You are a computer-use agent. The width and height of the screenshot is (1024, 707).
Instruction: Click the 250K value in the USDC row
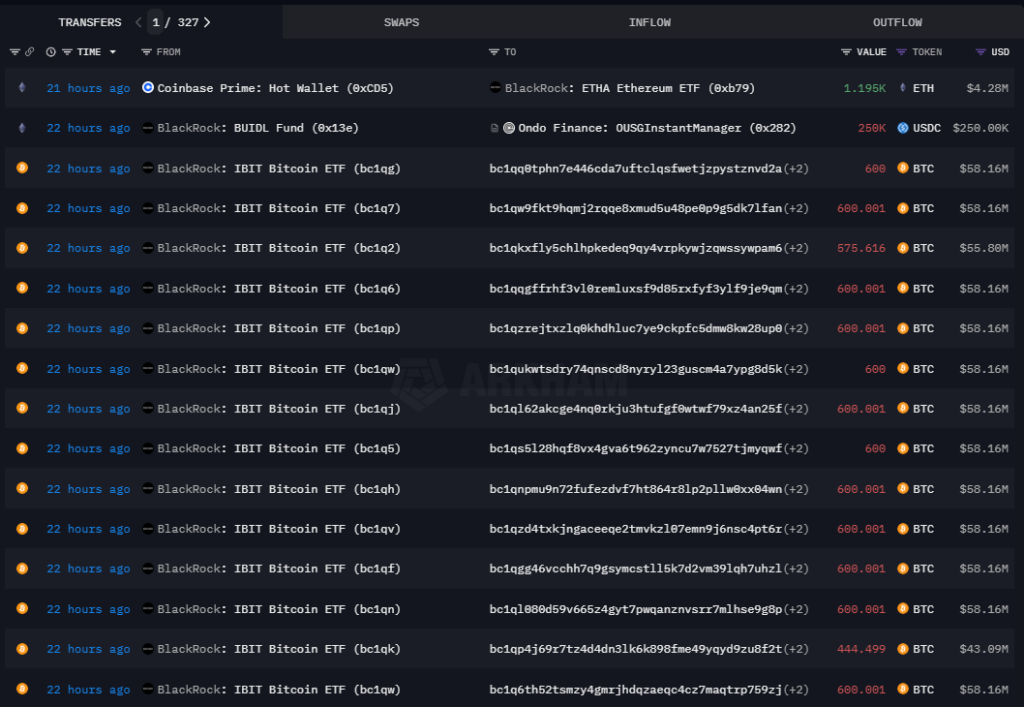click(872, 128)
